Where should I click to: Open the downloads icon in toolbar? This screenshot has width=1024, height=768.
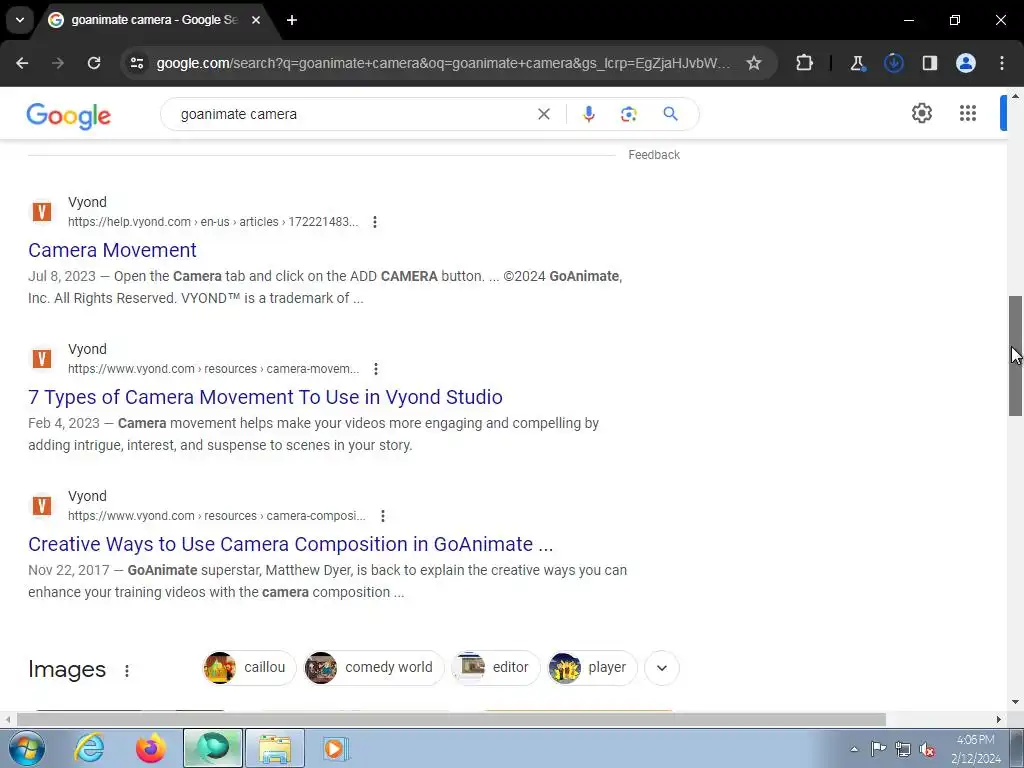pyautogui.click(x=893, y=63)
